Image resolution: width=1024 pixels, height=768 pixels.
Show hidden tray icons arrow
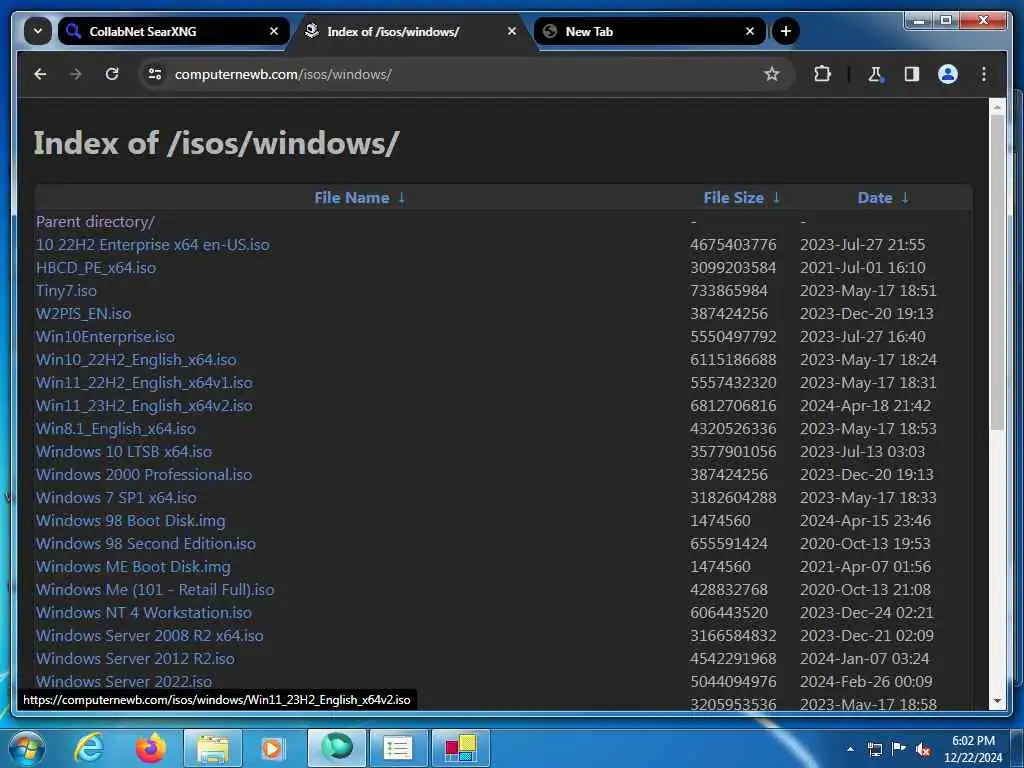point(850,749)
